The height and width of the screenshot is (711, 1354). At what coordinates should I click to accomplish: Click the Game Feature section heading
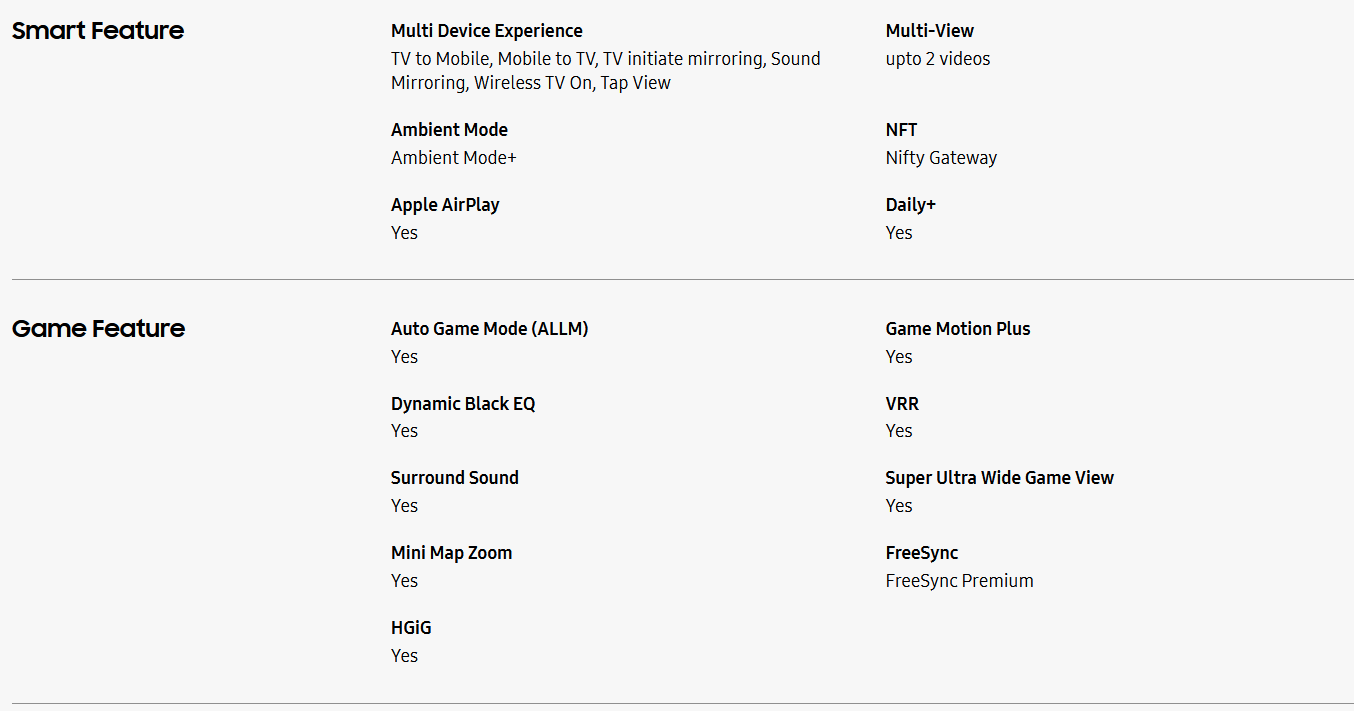tap(98, 329)
